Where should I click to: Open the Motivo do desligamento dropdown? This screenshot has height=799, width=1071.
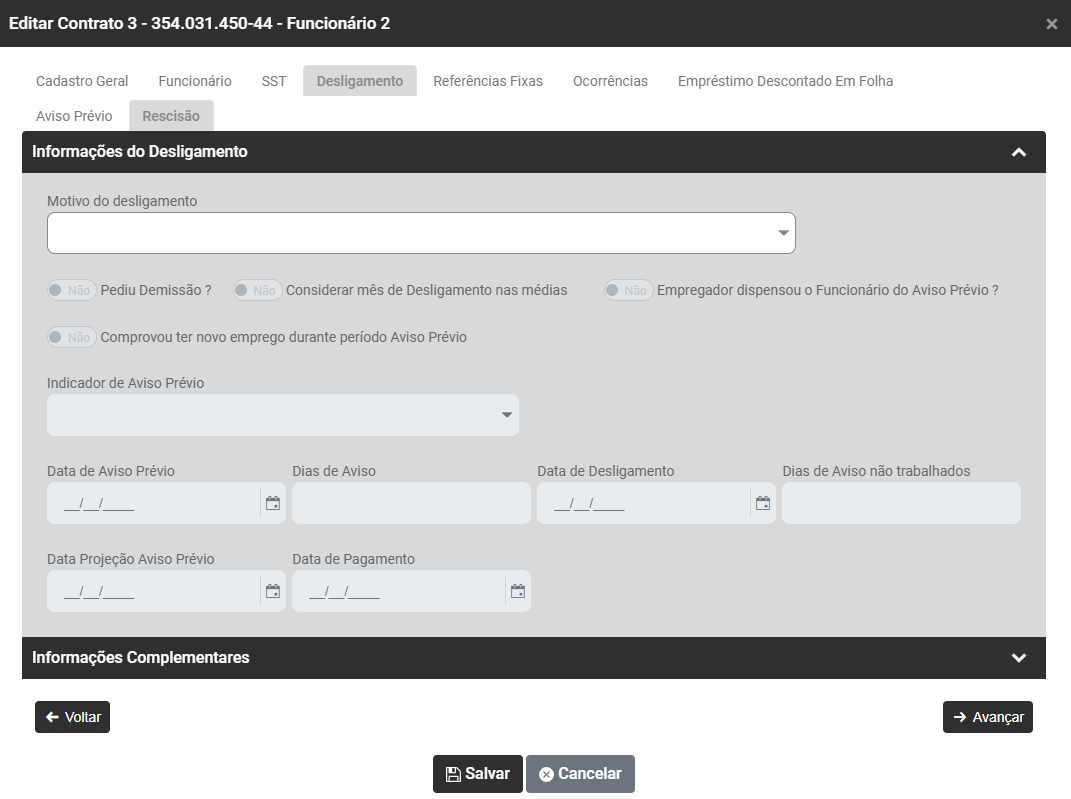(x=421, y=233)
